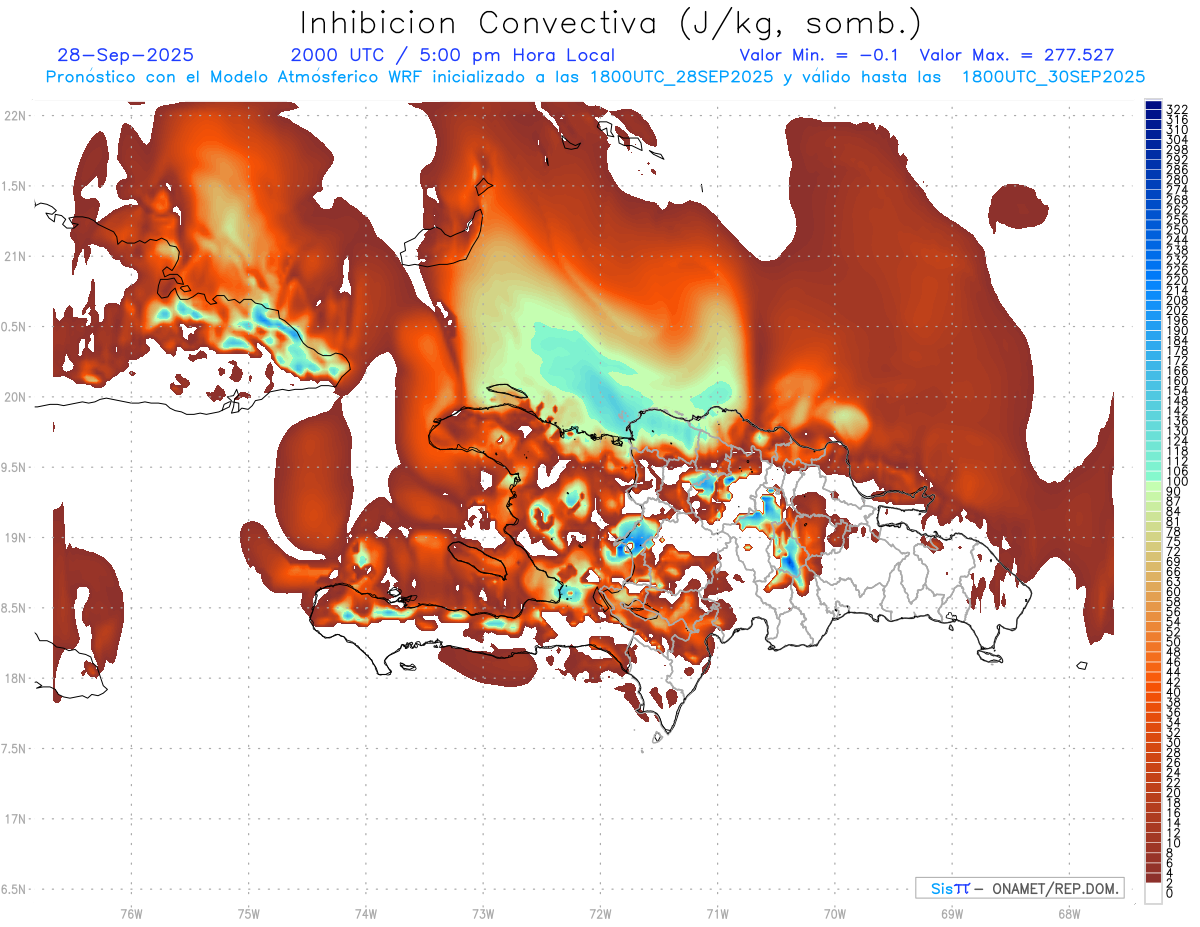This screenshot has height=927, width=1200.
Task: Click the '0.5N' latitude label
Action: pyautogui.click(x=14, y=327)
